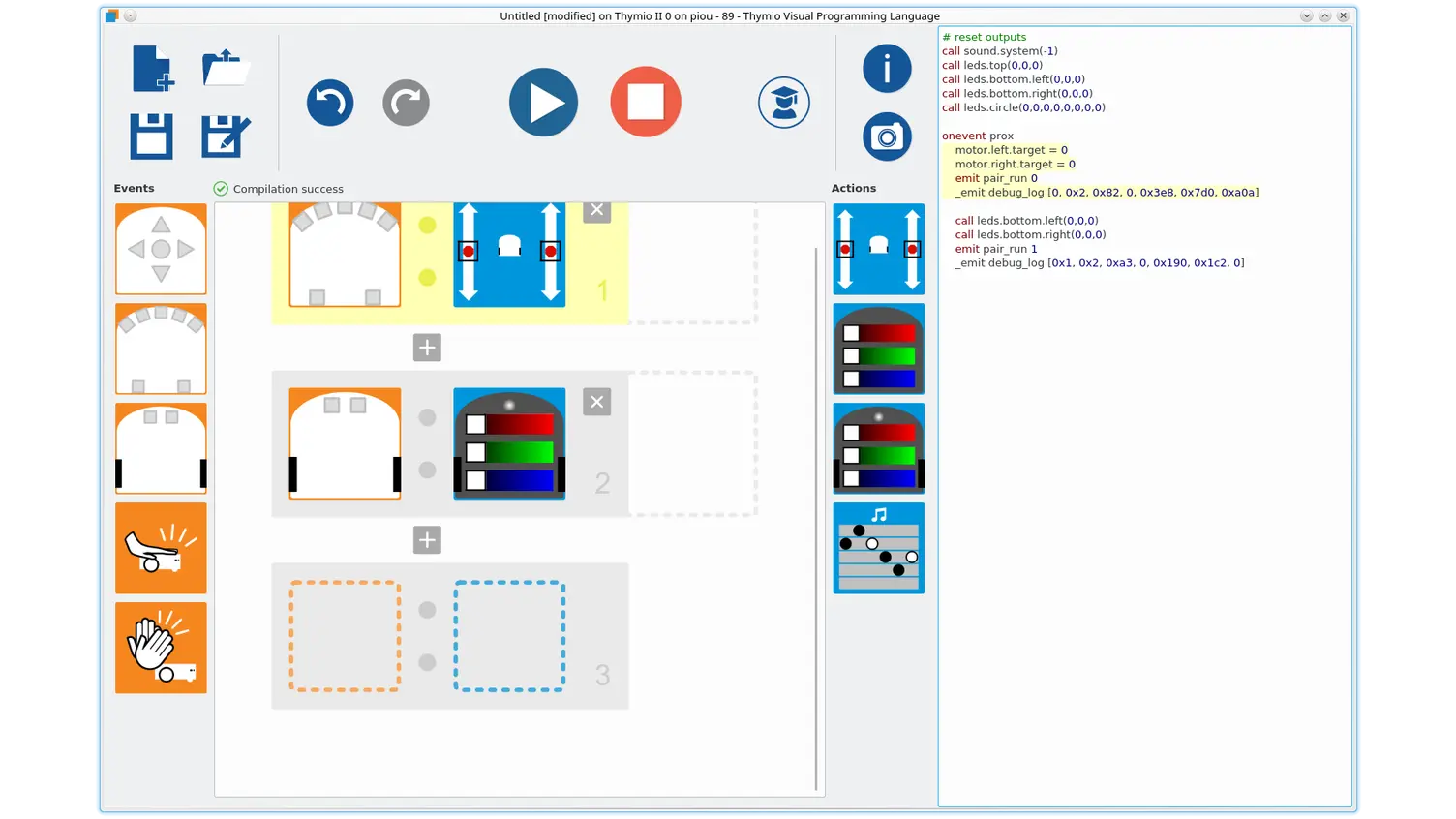
Task: Open a saved program file
Action: (x=226, y=69)
